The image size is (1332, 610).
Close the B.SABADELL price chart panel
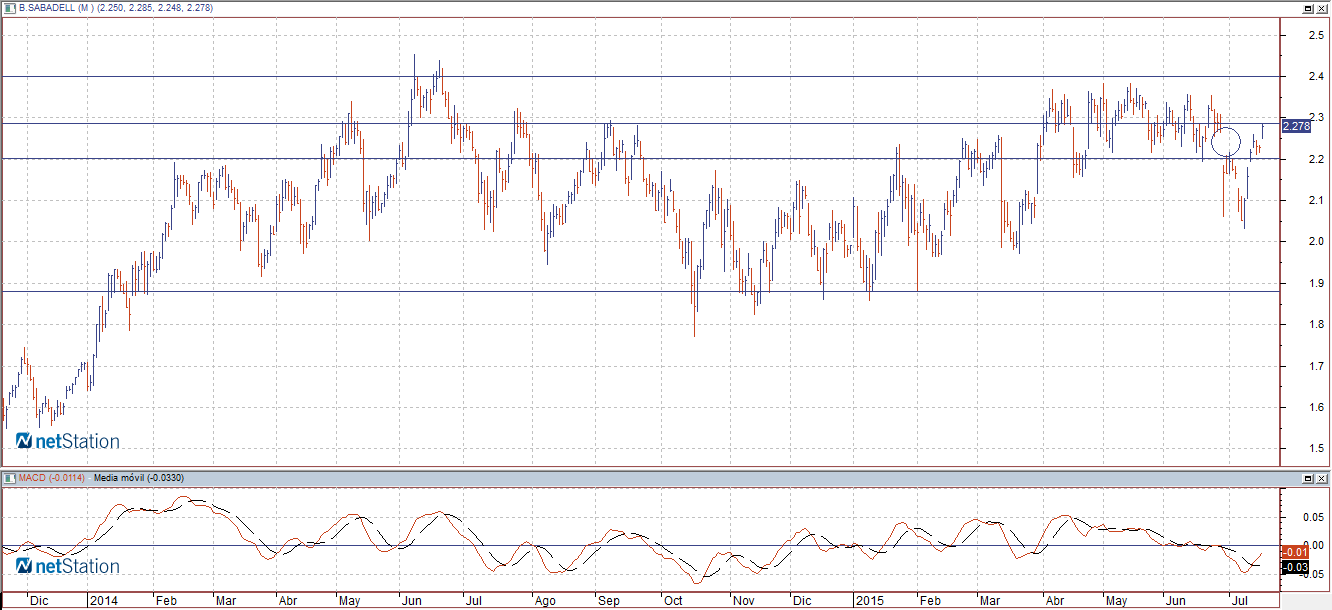(x=1322, y=8)
